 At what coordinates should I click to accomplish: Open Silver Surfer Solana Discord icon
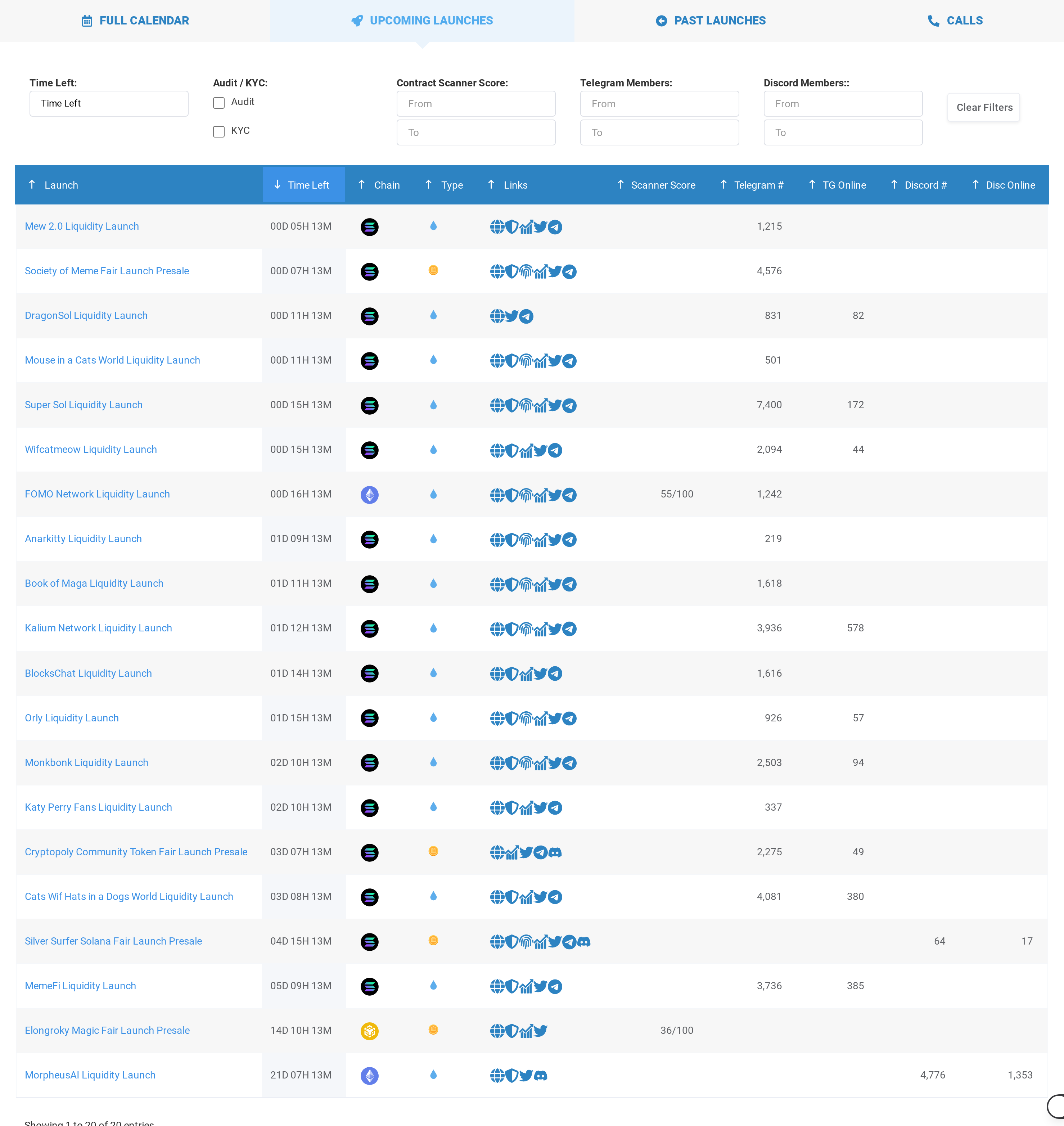click(583, 942)
